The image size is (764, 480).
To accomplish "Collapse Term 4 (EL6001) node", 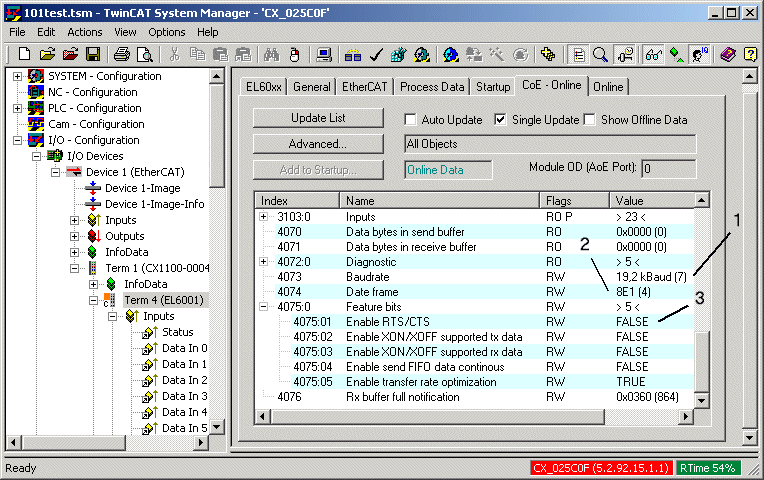I will click(x=94, y=300).
